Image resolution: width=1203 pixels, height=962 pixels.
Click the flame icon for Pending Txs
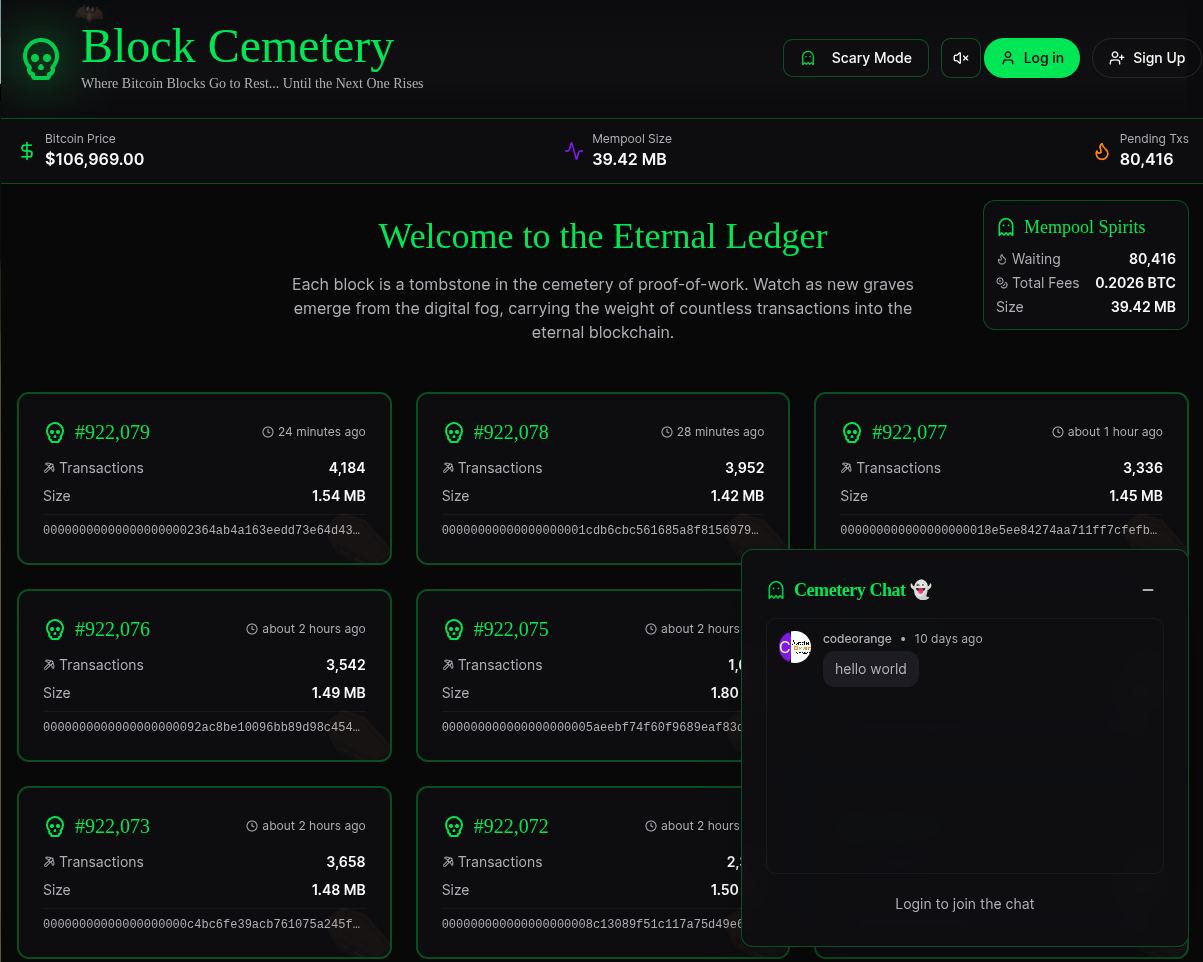(1101, 151)
